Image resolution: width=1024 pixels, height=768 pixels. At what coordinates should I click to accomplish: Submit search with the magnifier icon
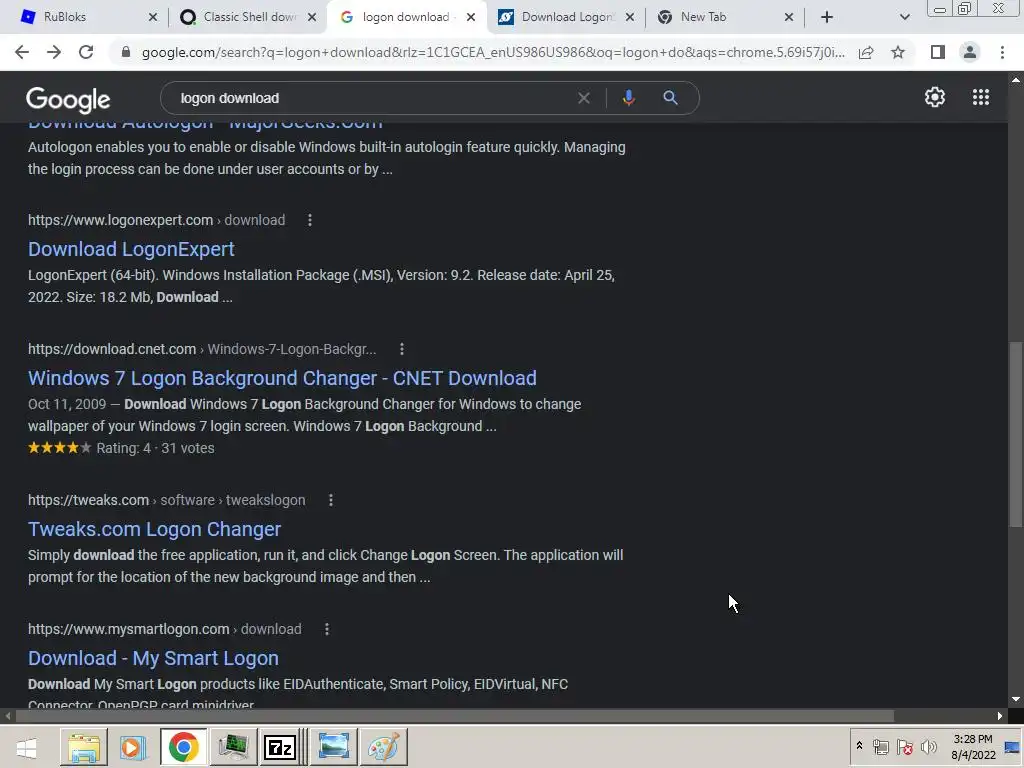pyautogui.click(x=670, y=98)
